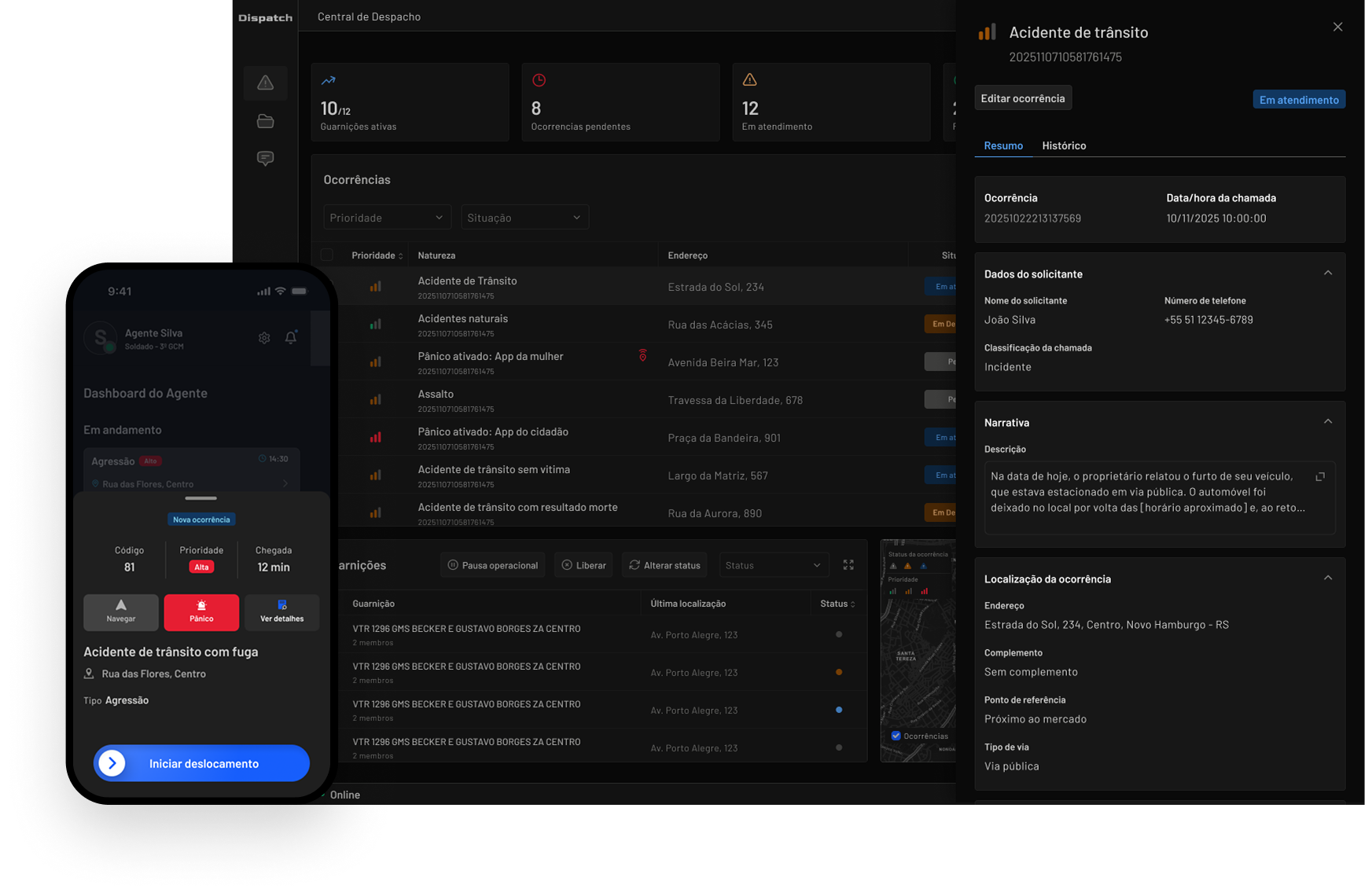The height and width of the screenshot is (896, 1365).
Task: Click location pin beside Rua das Flores, Centro
Action: point(89,674)
